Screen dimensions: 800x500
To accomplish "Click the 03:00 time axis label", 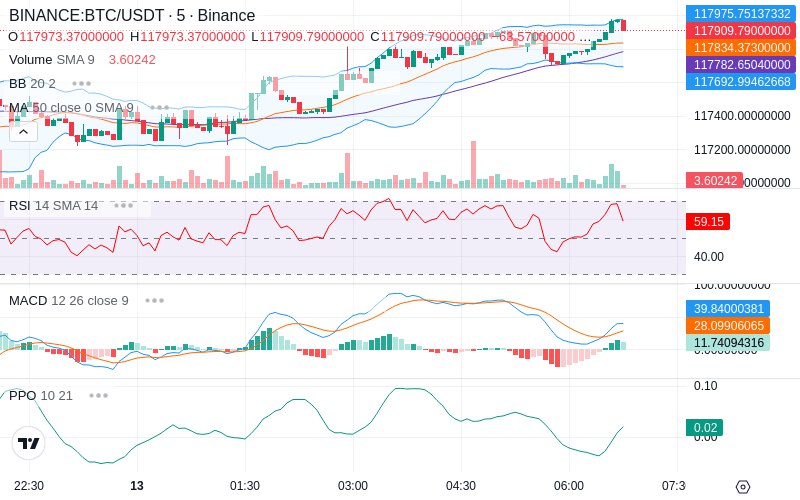I will click(x=353, y=486).
